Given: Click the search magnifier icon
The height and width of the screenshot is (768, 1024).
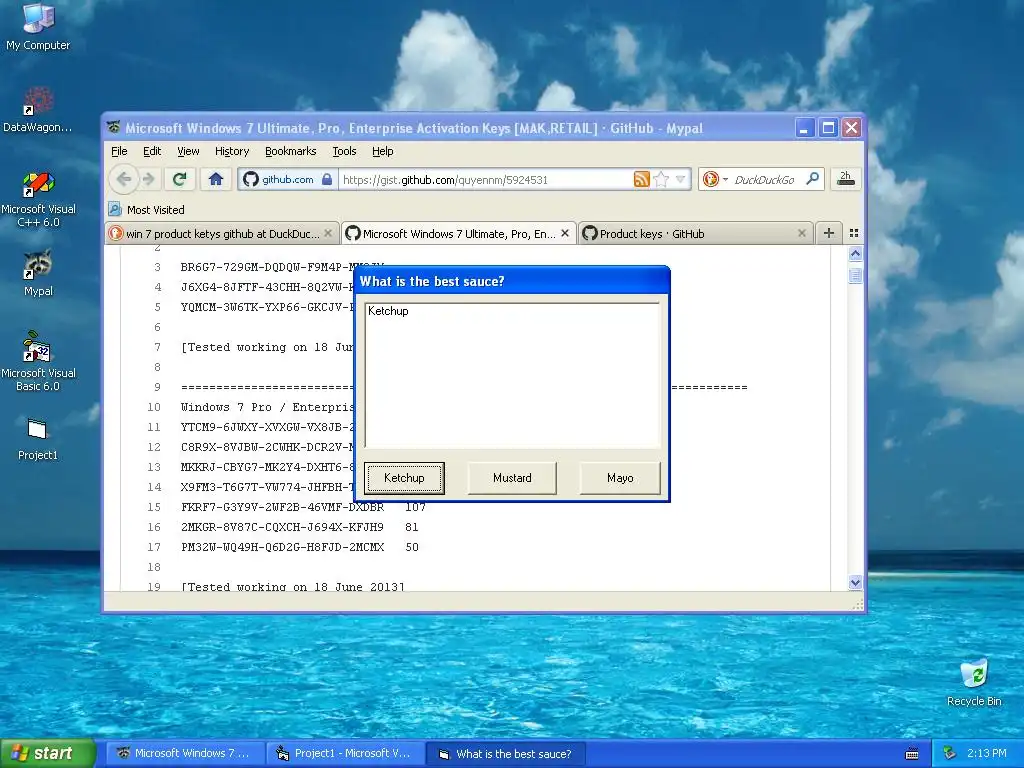Looking at the screenshot, I should point(812,178).
